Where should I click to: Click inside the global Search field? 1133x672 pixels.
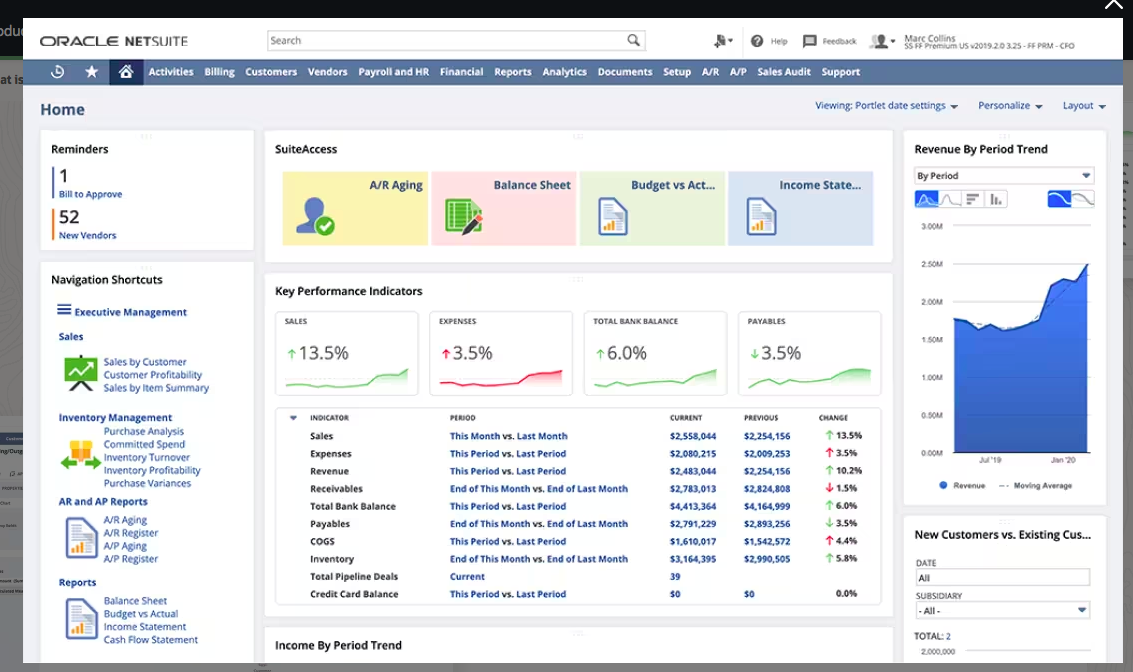440,40
